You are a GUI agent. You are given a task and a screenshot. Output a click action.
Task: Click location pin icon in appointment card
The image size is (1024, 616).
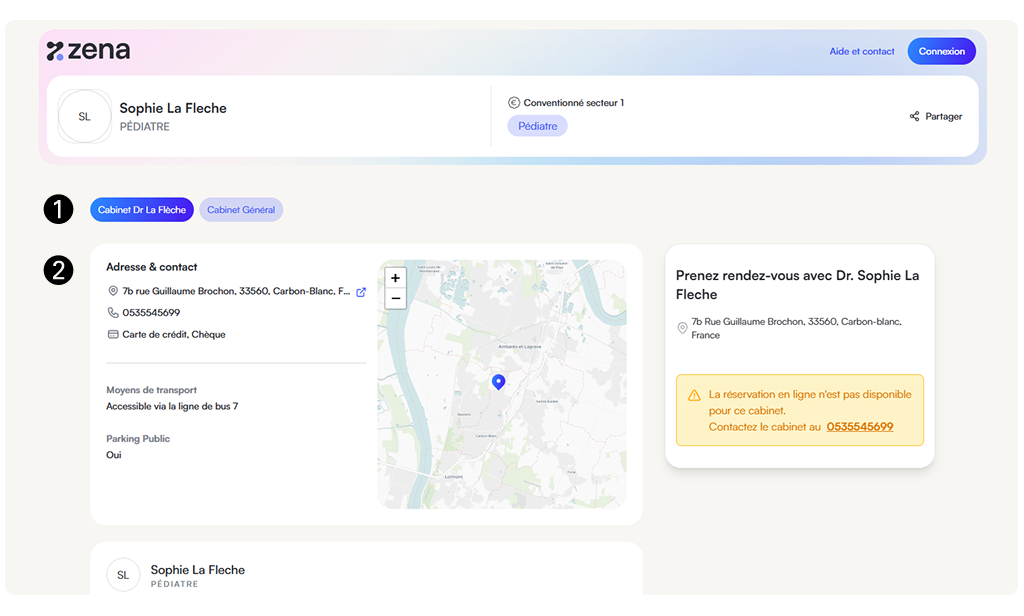[683, 328]
